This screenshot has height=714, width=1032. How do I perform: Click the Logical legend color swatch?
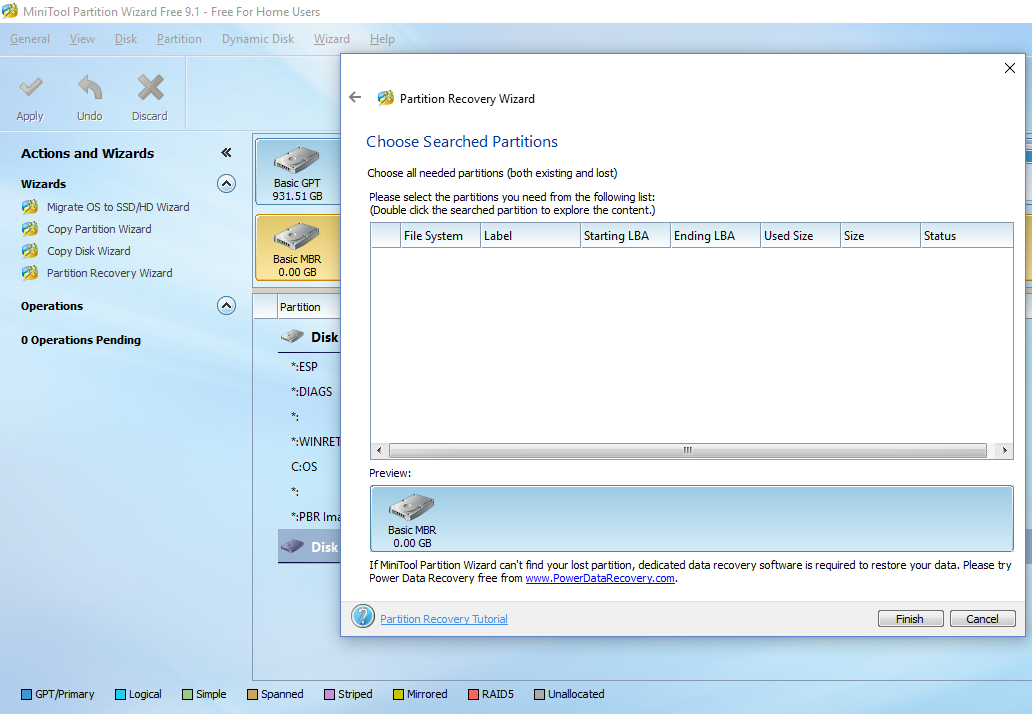pyautogui.click(x=120, y=694)
